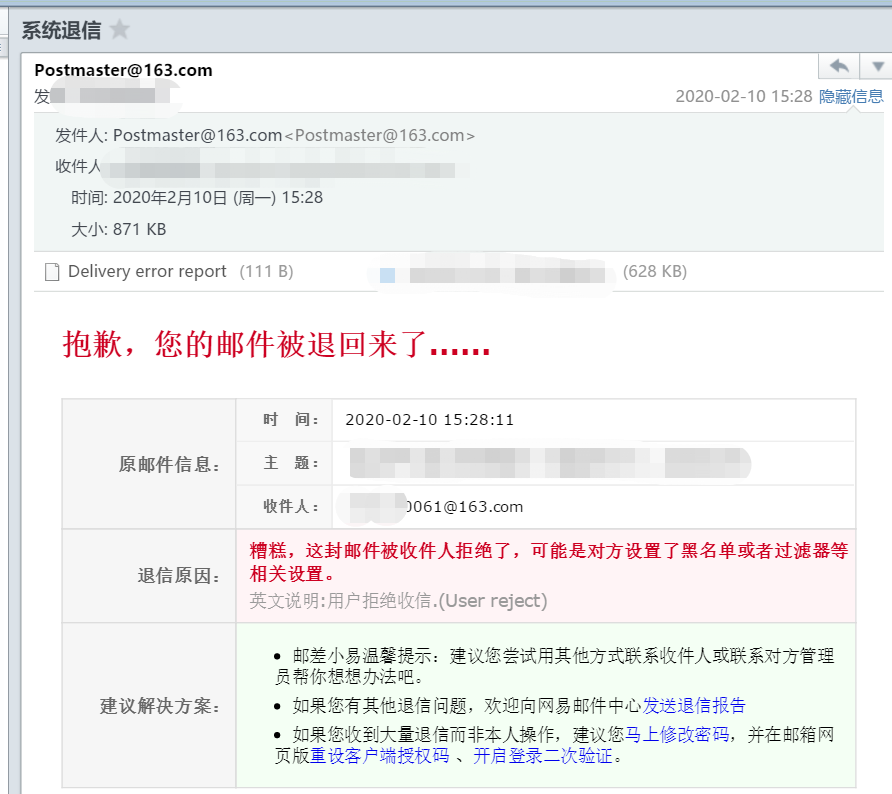Click the 英文说明 User reject text
This screenshot has height=794, width=892.
coord(398,601)
